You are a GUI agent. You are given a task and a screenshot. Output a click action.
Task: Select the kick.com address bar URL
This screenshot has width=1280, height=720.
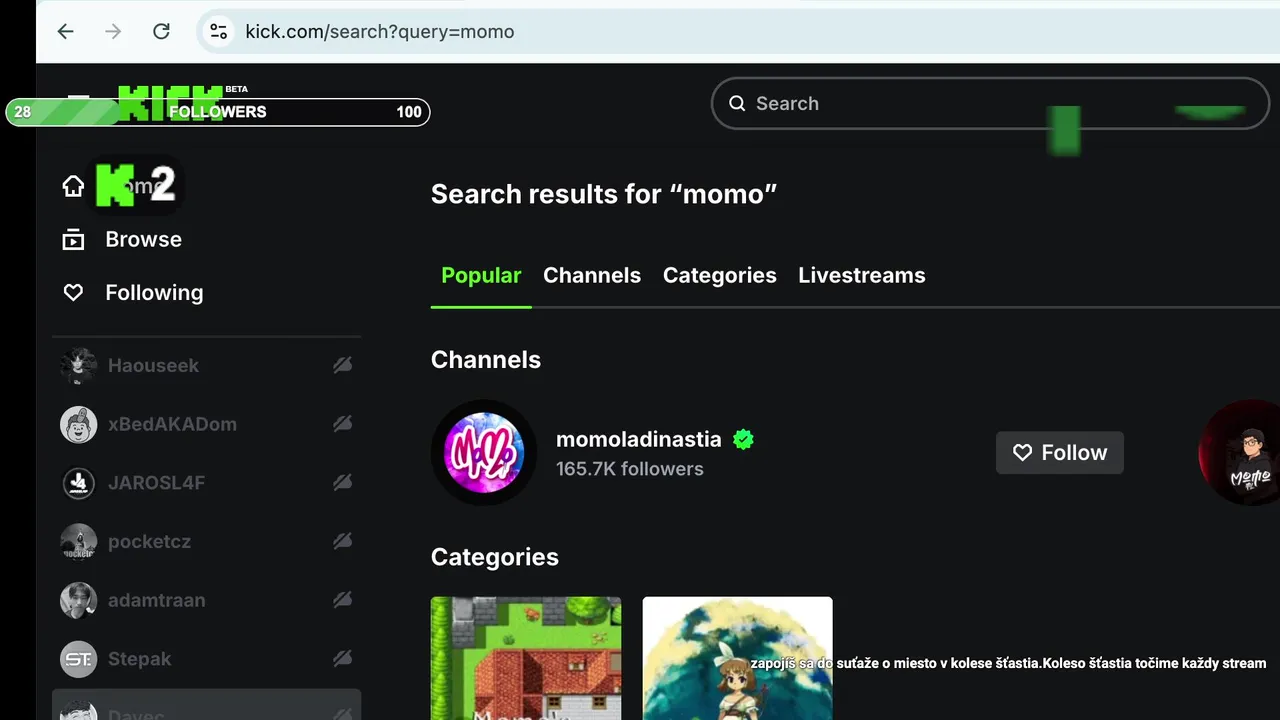[380, 32]
